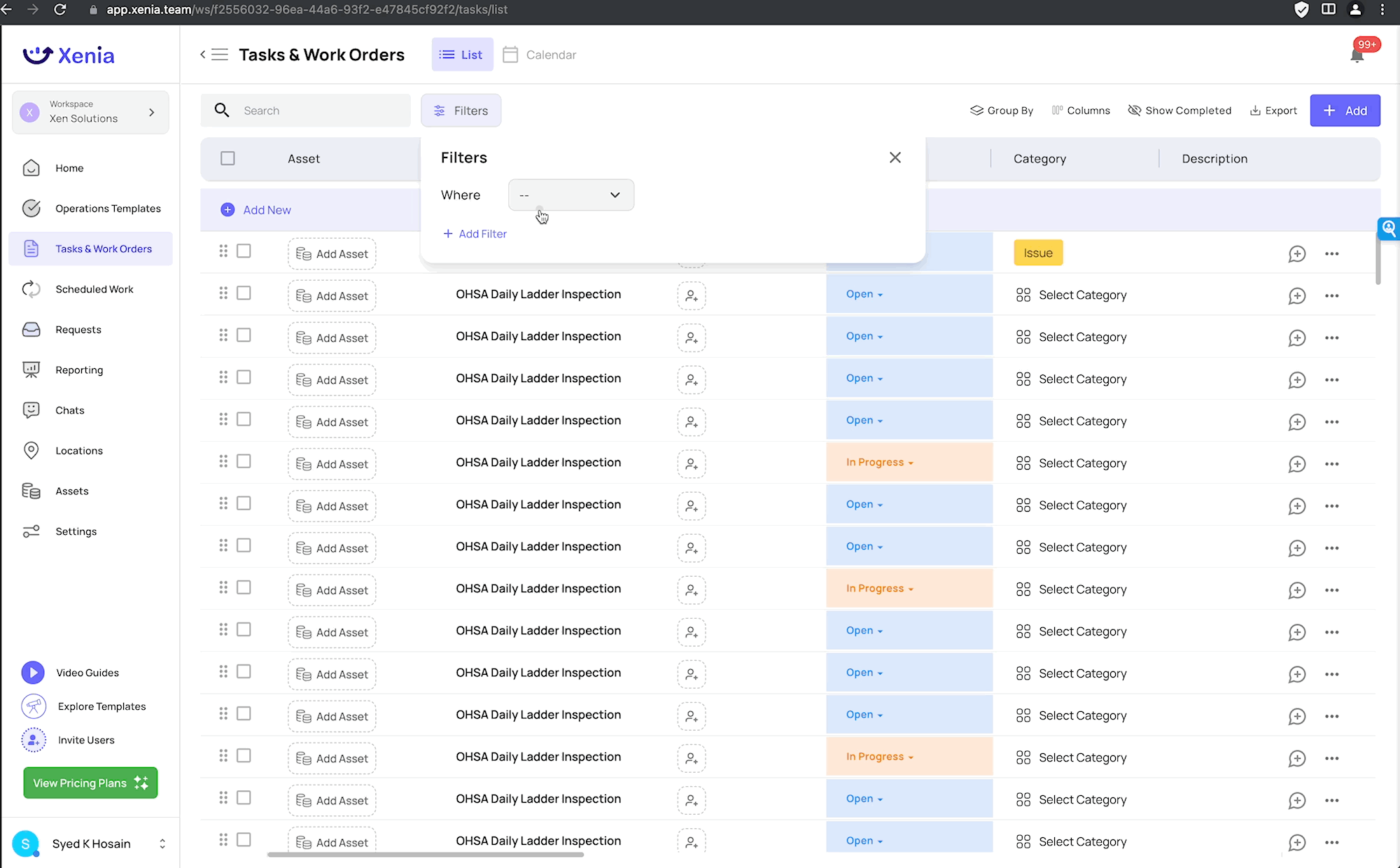Viewport: 1400px width, 868px height.
Task: Open the second In Progress status dropdown
Action: point(880,588)
